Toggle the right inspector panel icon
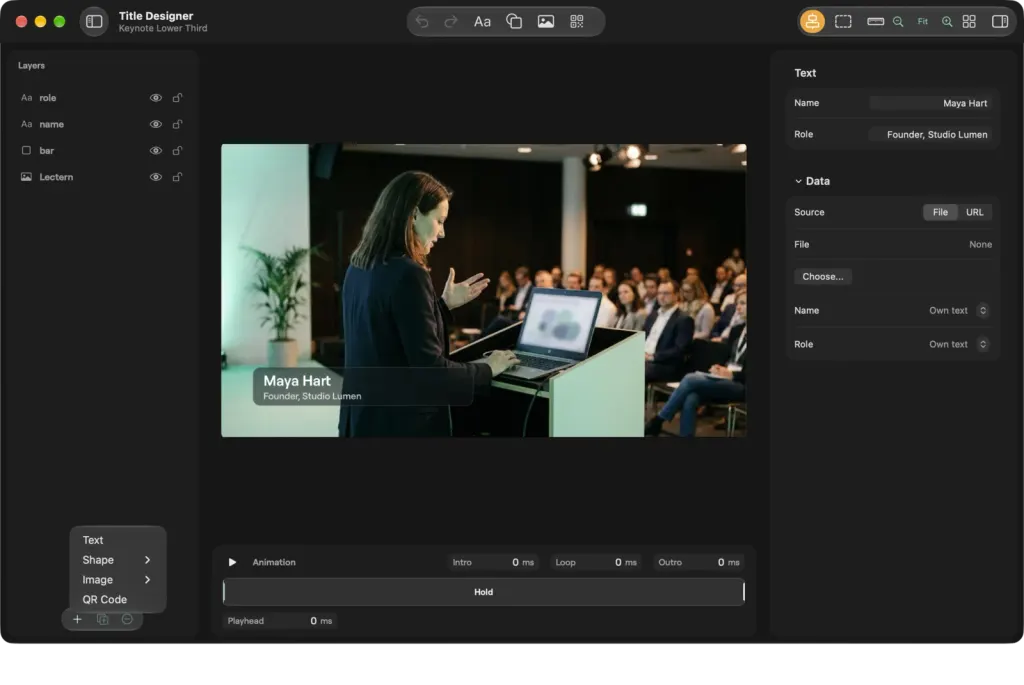This screenshot has width=1024, height=685. (1000, 22)
